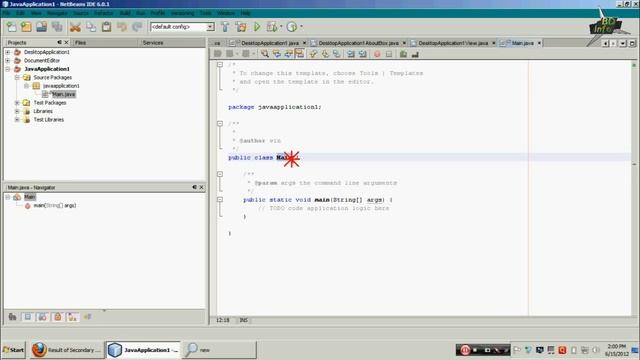Toggle Sort by Name in Navigator
The image size is (640, 360).
click(x=73, y=317)
